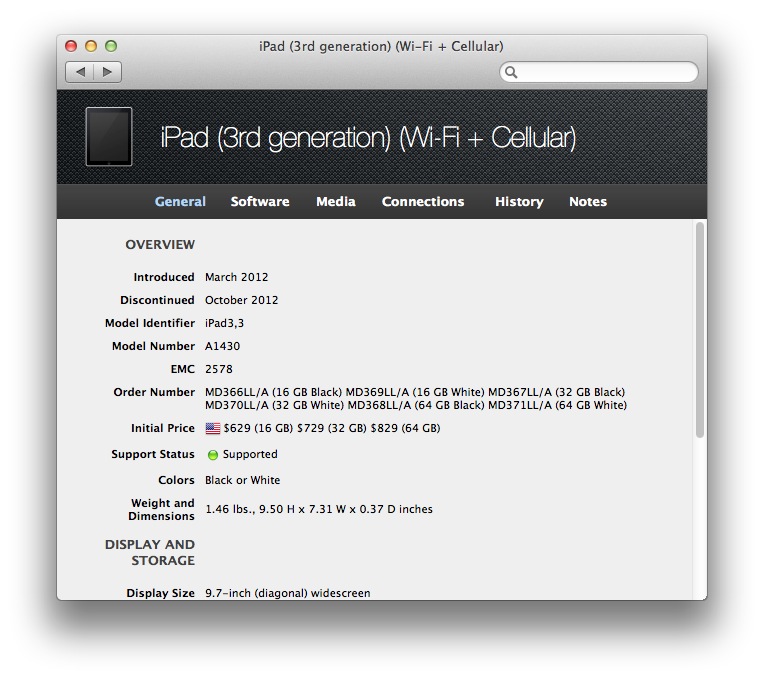Click the $629 (16 GB) price text

point(258,428)
